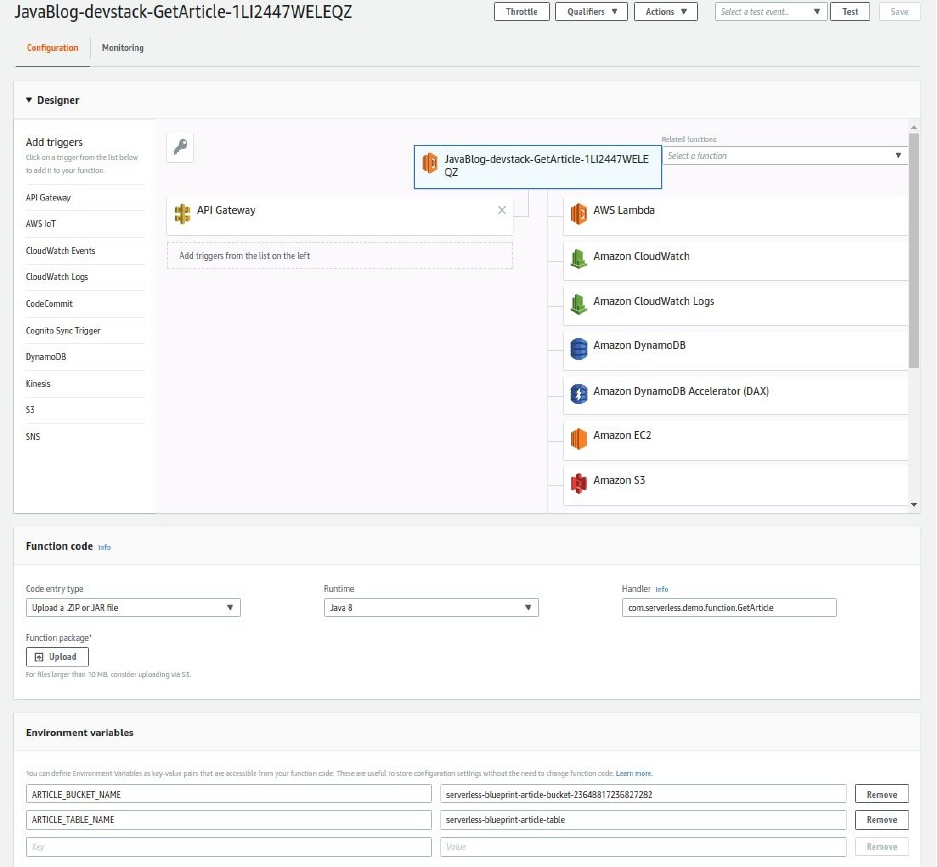Click the Amazon DynamoDB Accelerator (DAX) row
Image resolution: width=937 pixels, height=867 pixels.
click(x=736, y=395)
